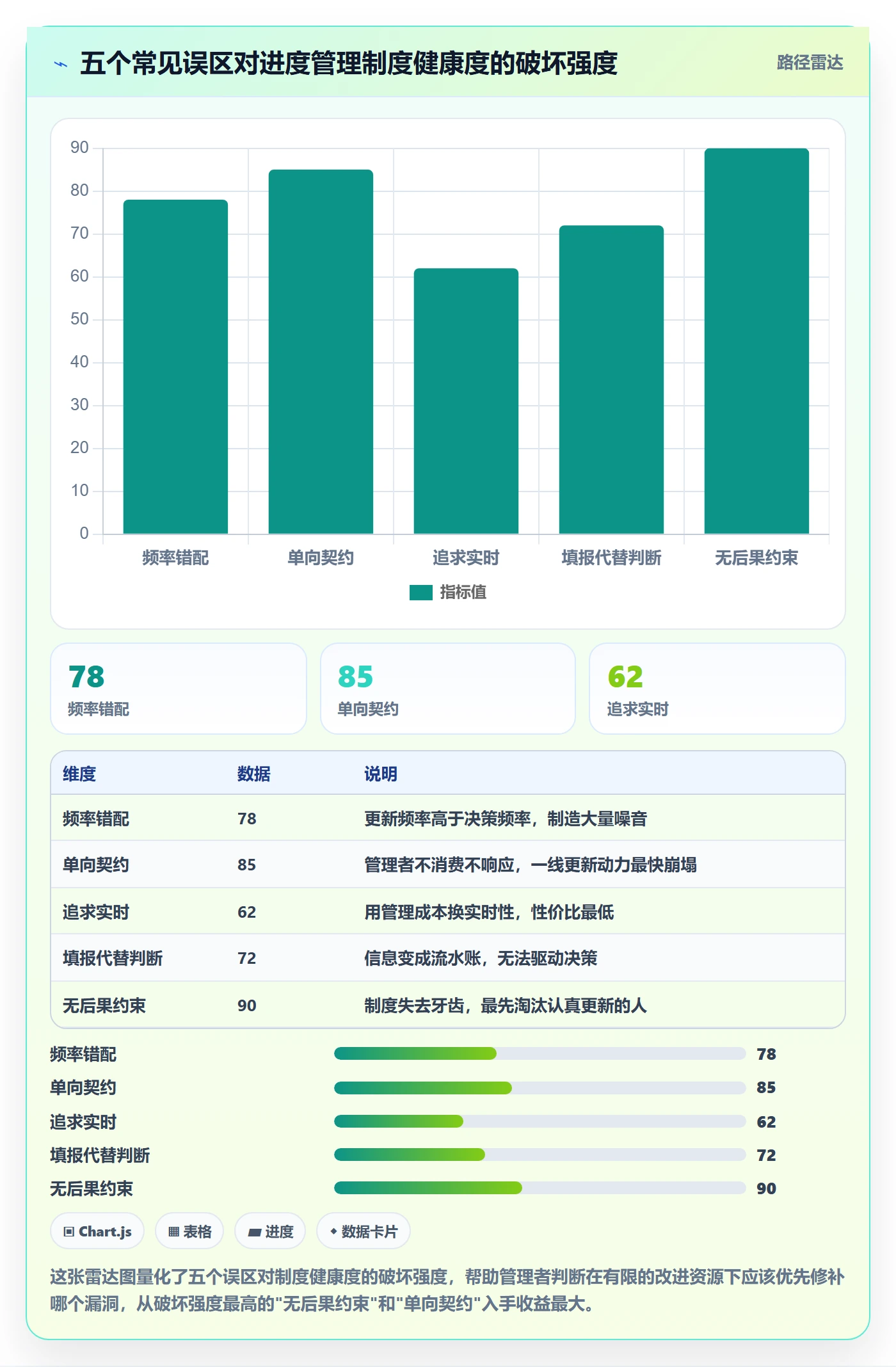Select the 无后果约束 bar in chart
This screenshot has width=896, height=1367.
[756, 341]
